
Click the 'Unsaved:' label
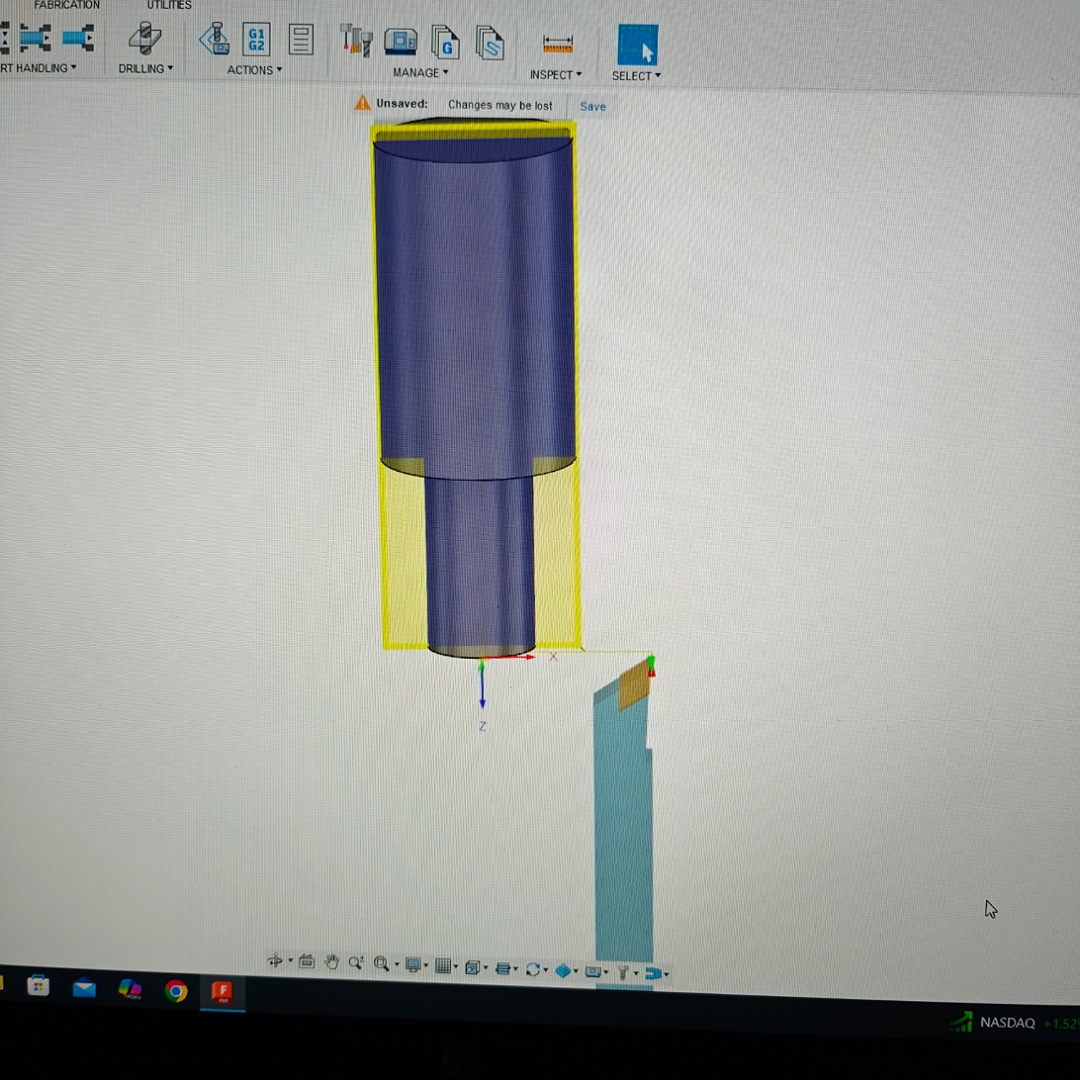point(402,104)
